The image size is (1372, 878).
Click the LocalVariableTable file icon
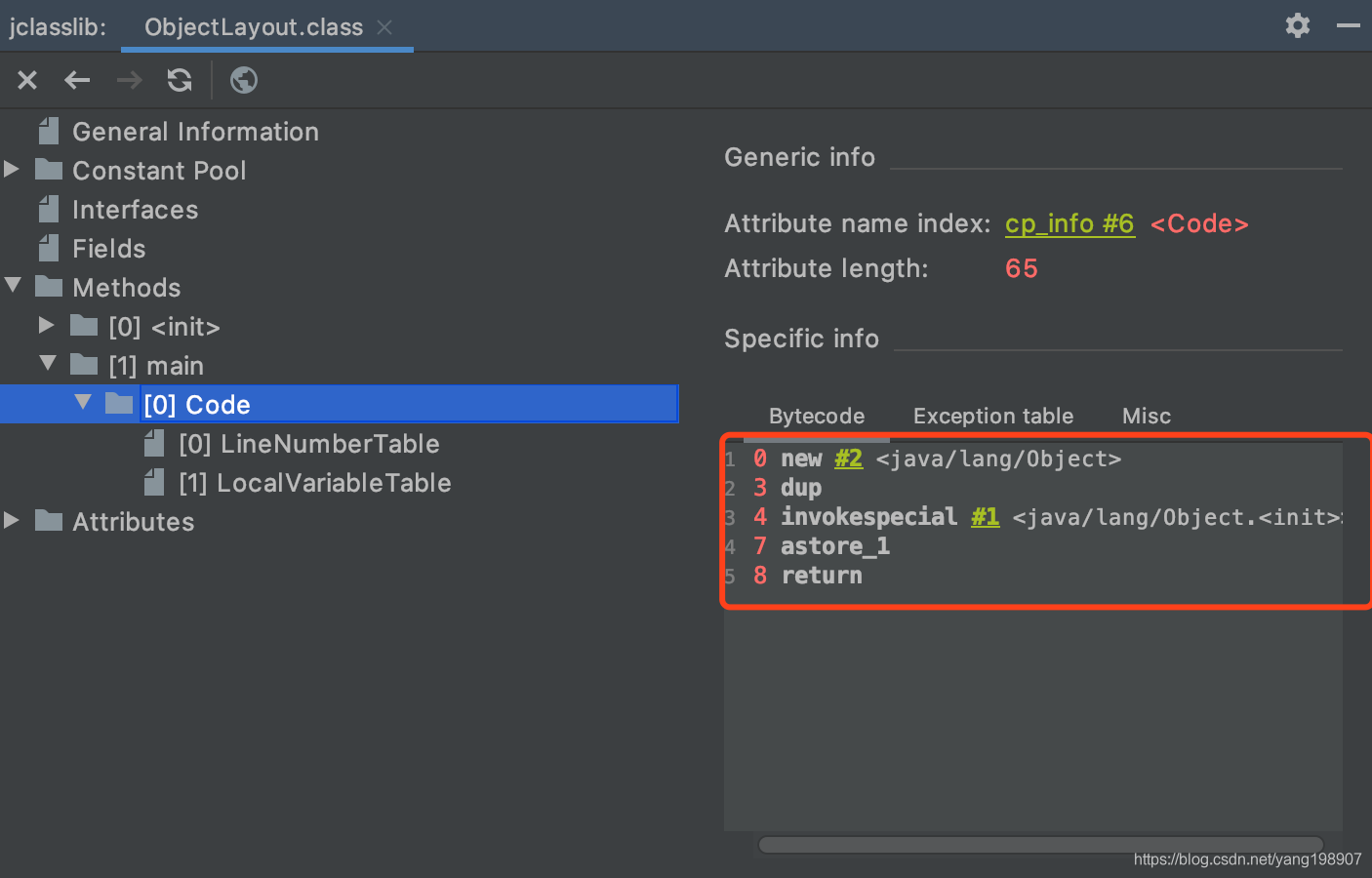[x=154, y=482]
